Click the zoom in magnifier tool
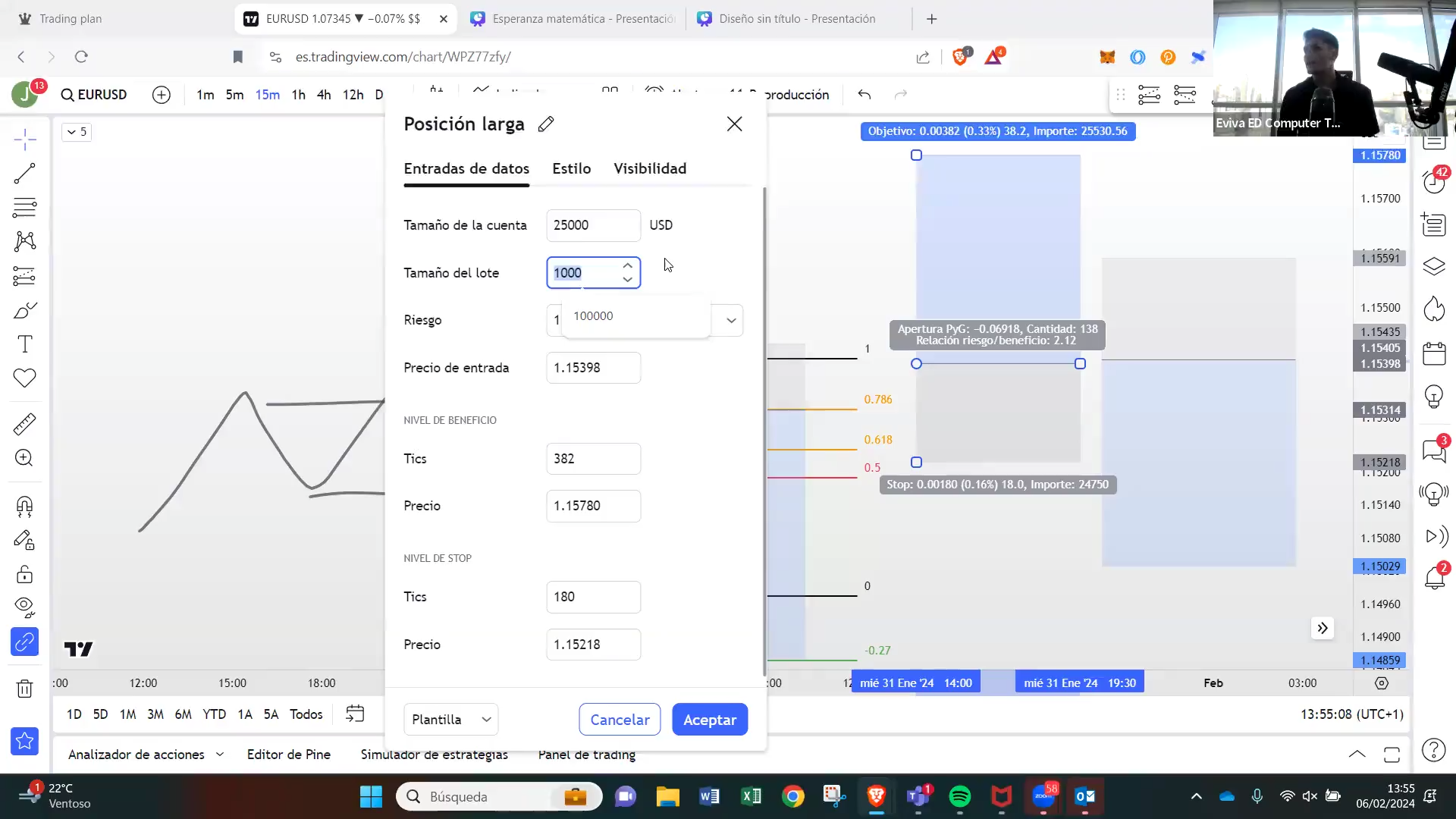Image resolution: width=1456 pixels, height=819 pixels. pyautogui.click(x=24, y=458)
